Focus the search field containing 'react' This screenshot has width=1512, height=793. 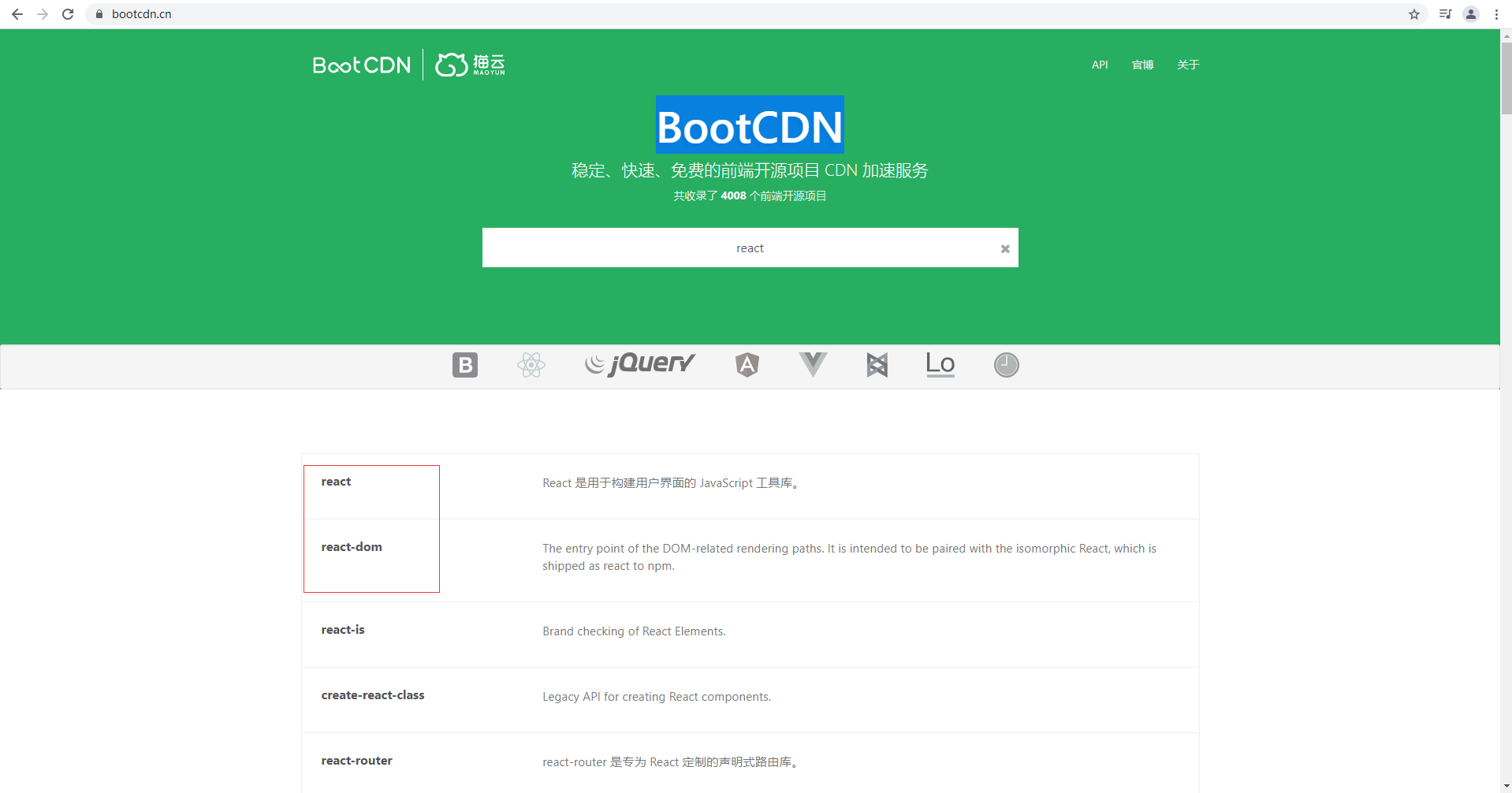point(750,248)
